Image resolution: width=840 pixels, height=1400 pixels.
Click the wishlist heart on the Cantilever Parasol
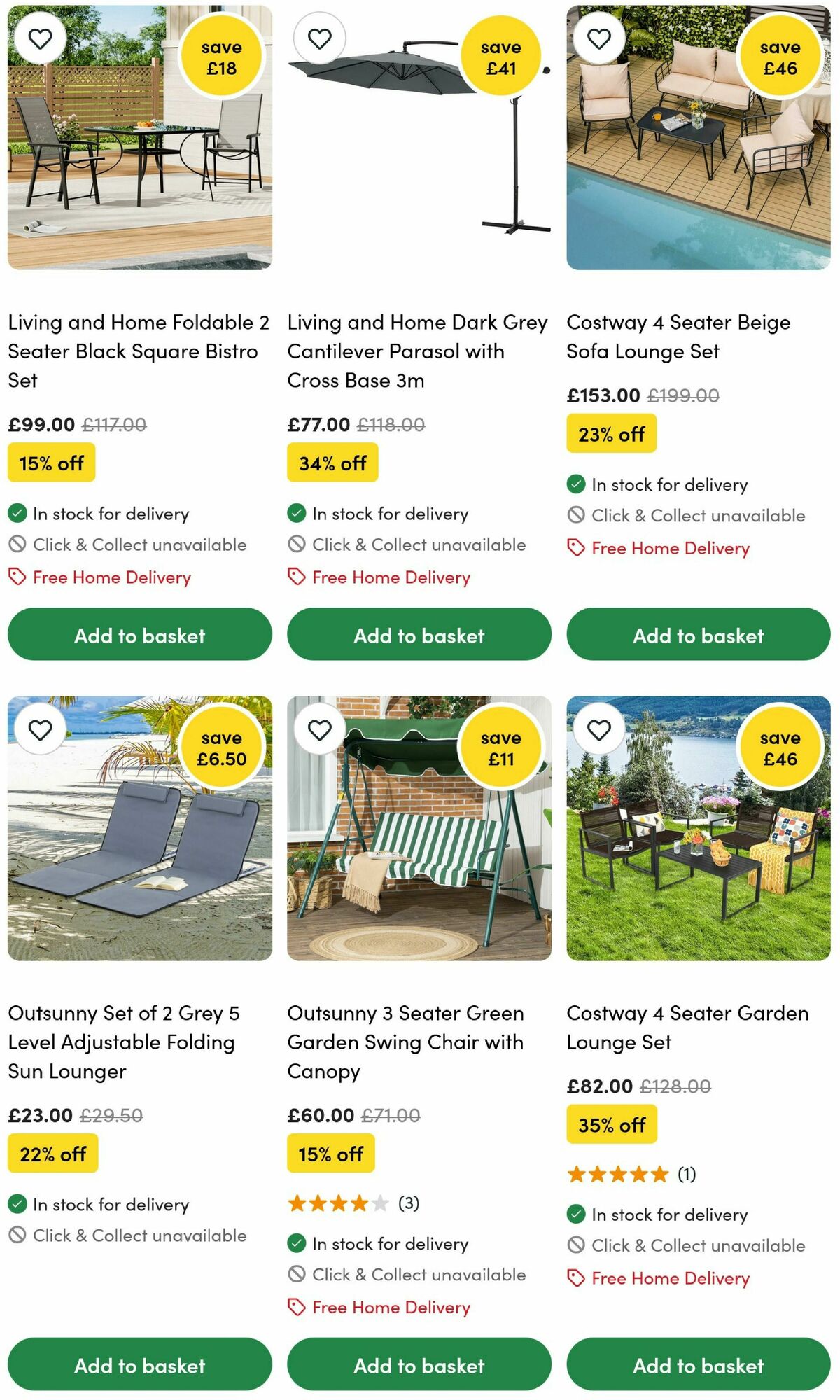[x=320, y=38]
